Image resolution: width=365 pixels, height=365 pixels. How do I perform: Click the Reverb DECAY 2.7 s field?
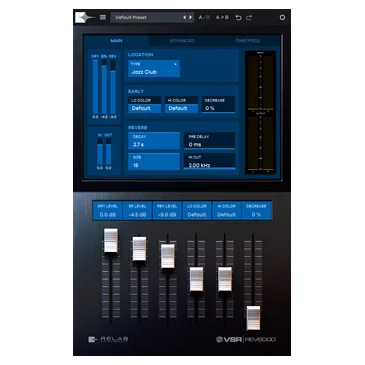[x=154, y=141]
